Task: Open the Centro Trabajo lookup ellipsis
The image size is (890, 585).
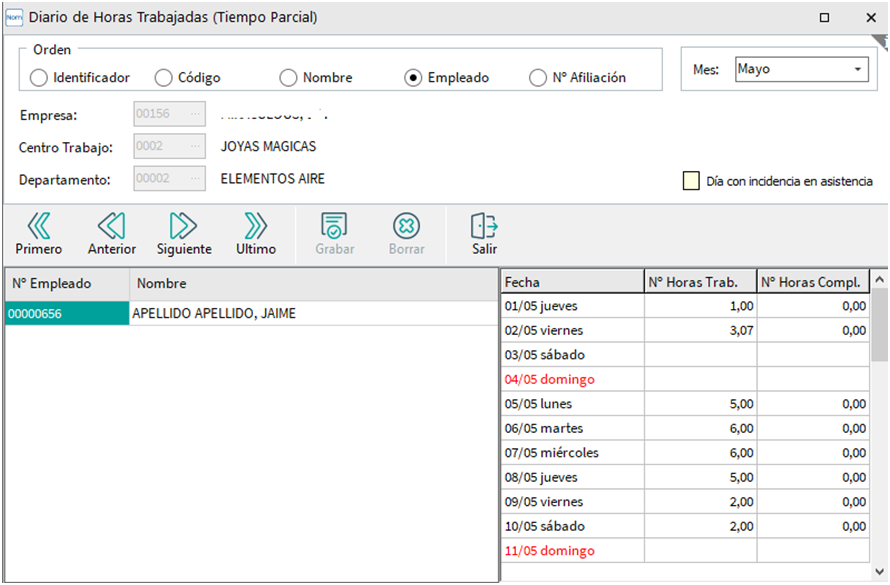Action: coord(194,147)
